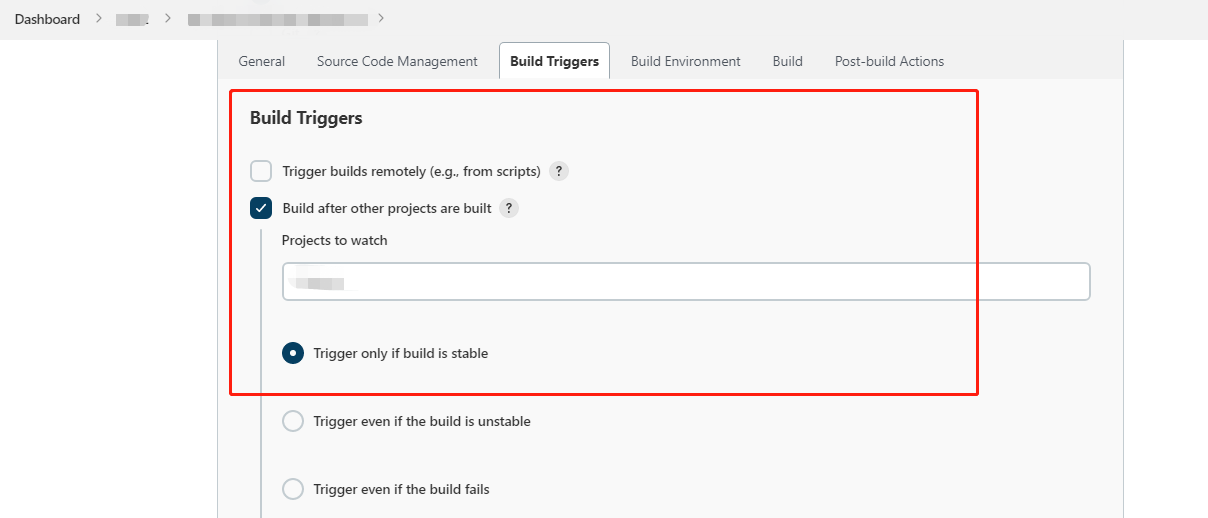
Task: Select Trigger even if the build is unstable
Action: [293, 421]
